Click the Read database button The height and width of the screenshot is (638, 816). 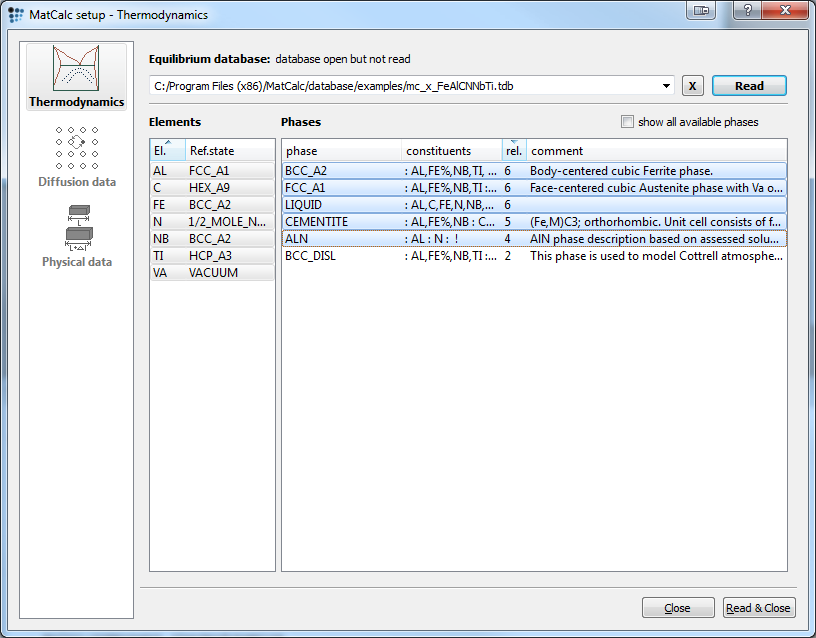coord(749,86)
